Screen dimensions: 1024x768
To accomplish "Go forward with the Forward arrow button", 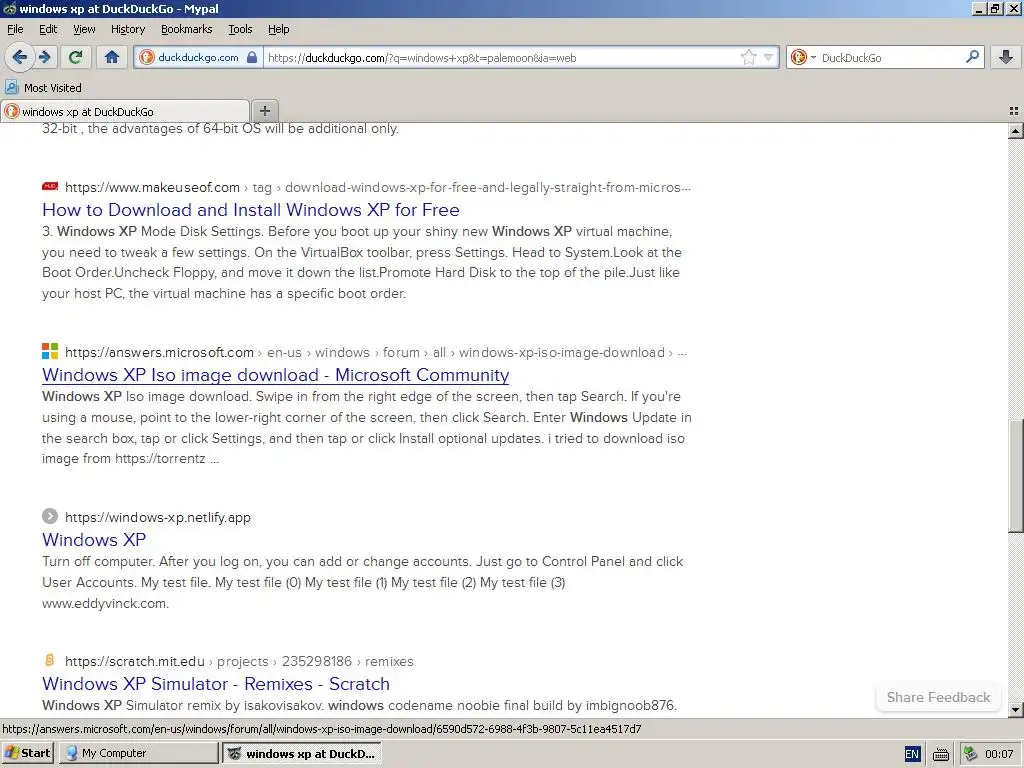I will (45, 57).
